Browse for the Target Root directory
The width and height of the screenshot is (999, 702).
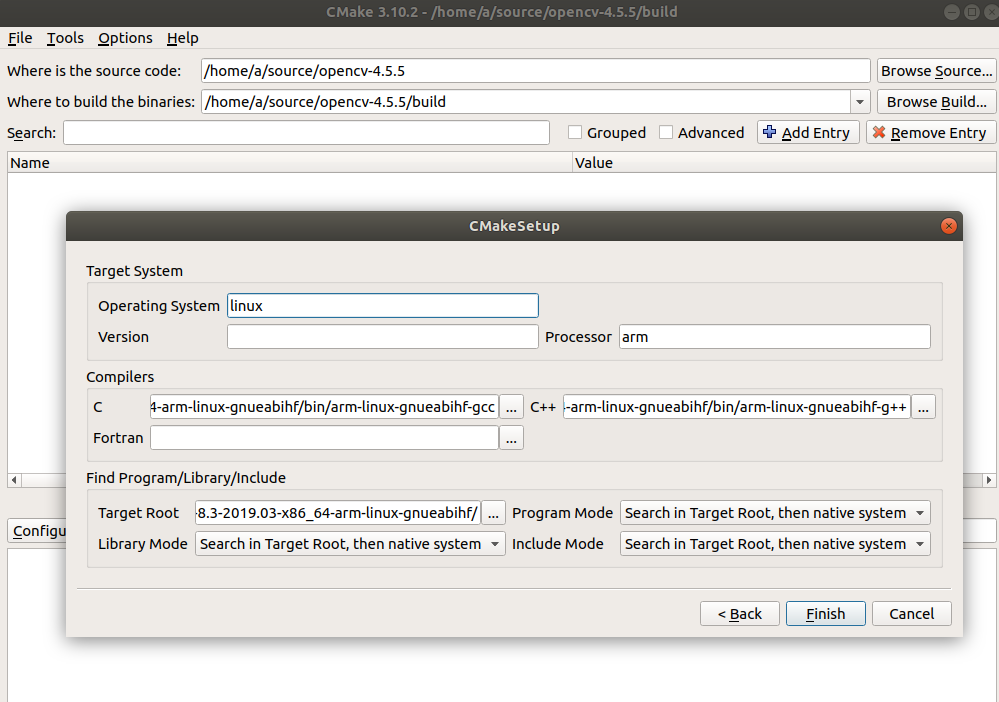click(493, 513)
